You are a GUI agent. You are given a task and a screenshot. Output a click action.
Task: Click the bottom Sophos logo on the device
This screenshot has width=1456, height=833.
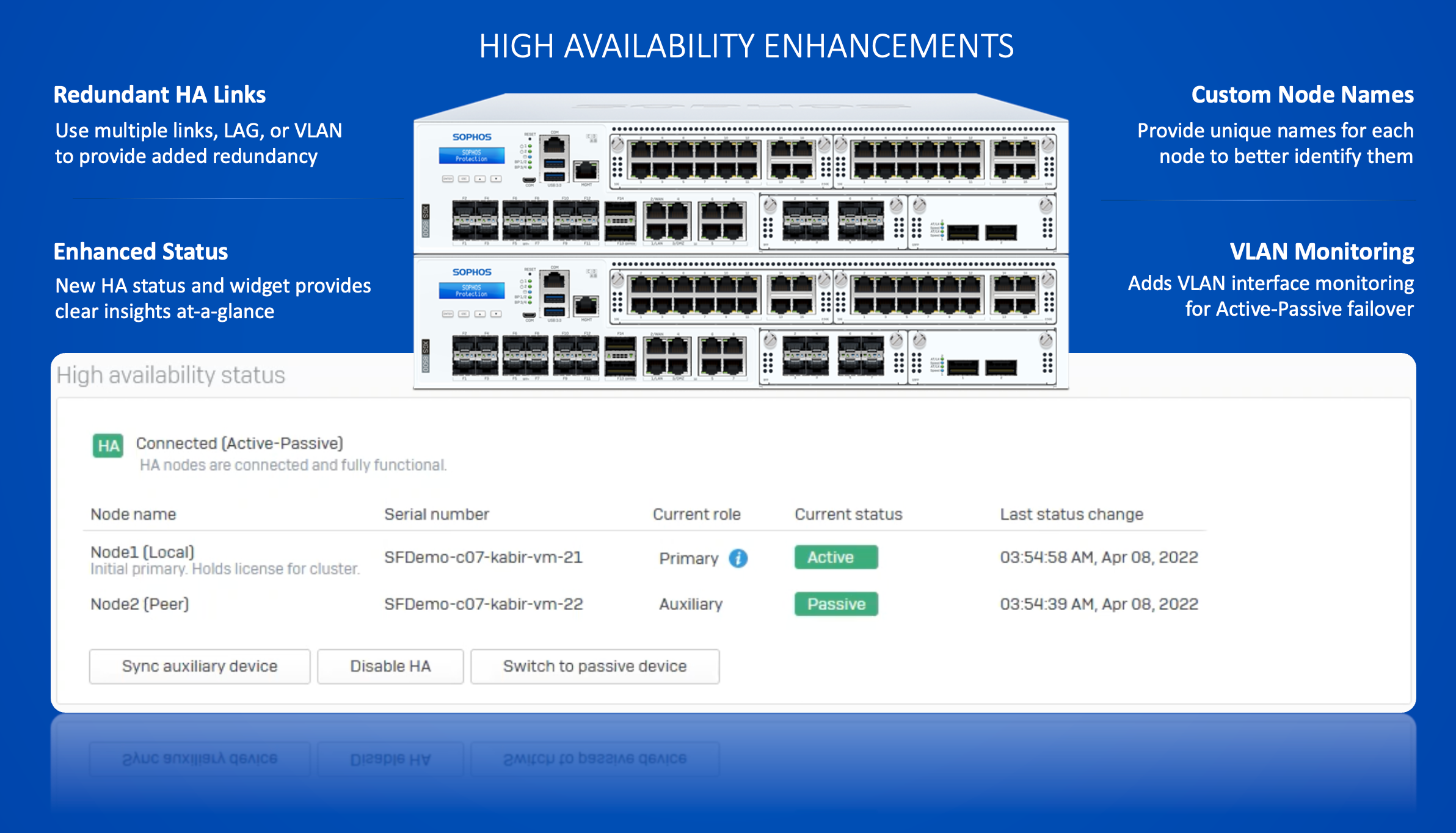pos(471,272)
